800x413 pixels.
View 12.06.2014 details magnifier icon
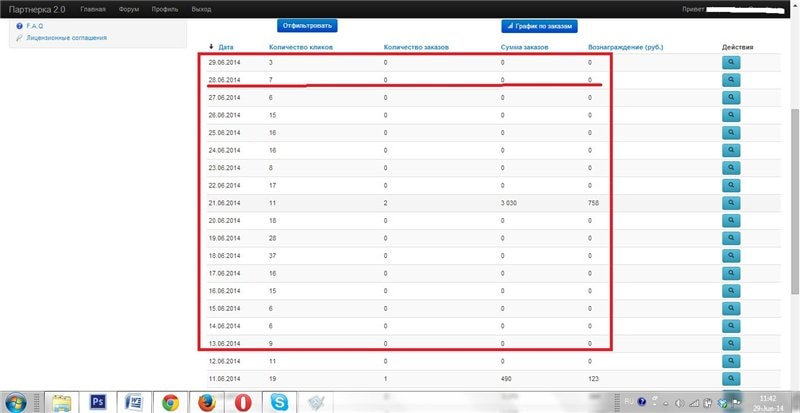coord(731,361)
